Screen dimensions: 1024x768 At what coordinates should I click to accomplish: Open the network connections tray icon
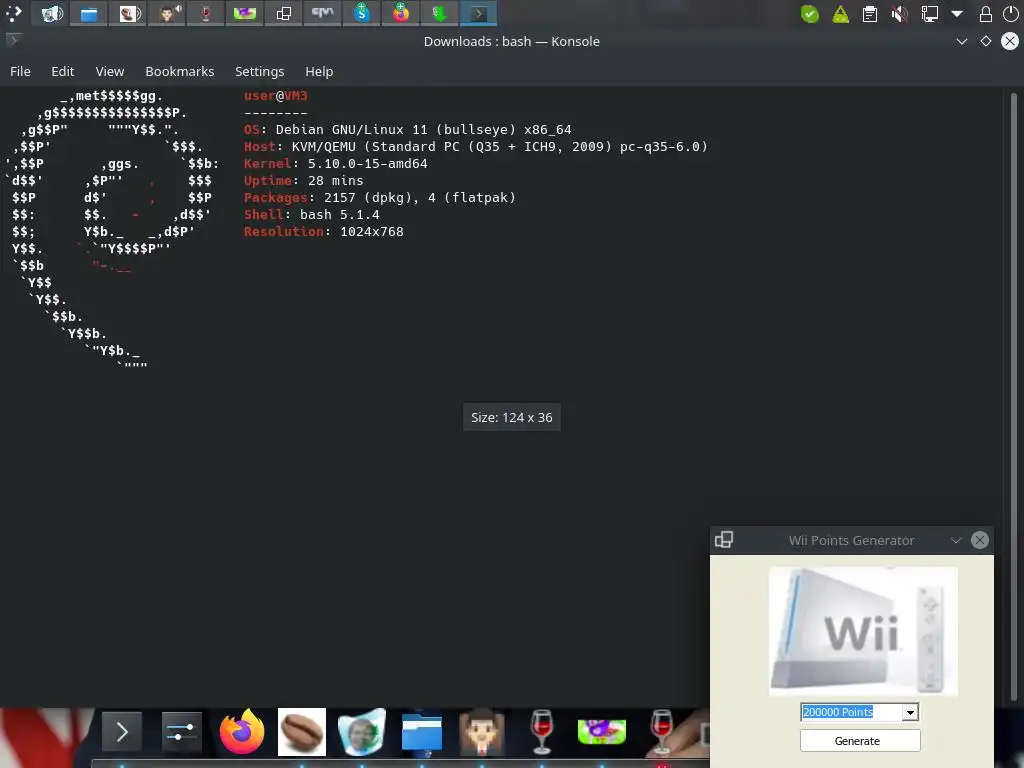[x=929, y=14]
